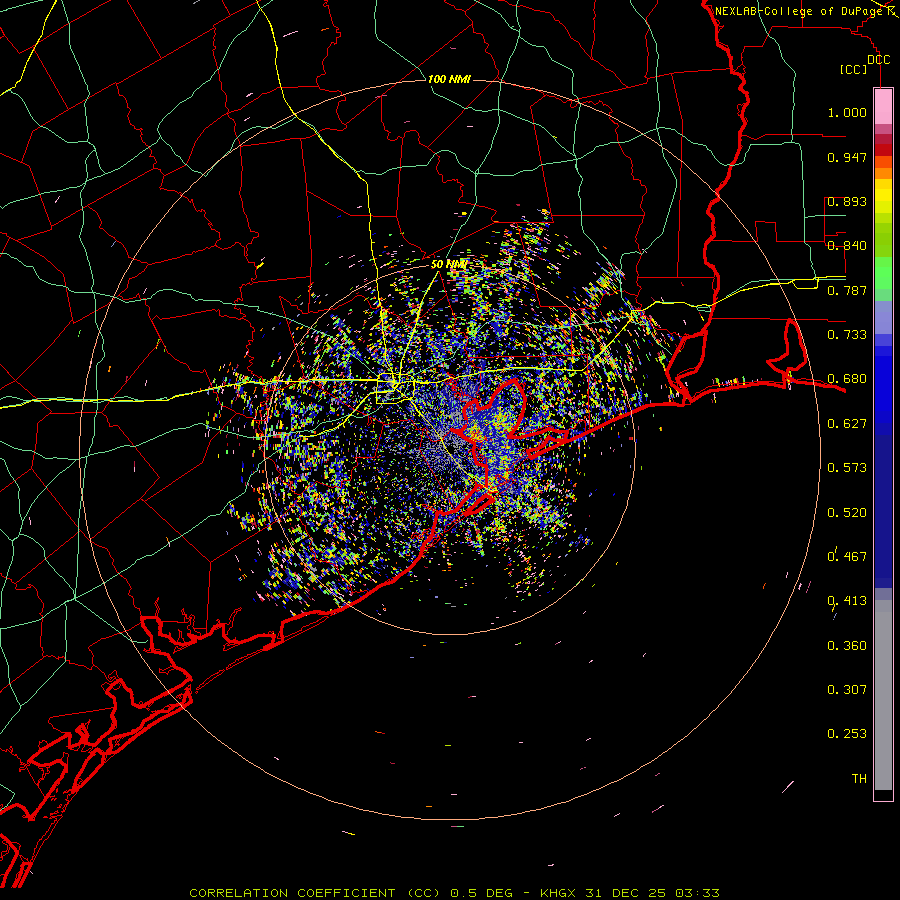Image resolution: width=900 pixels, height=900 pixels.
Task: Click the 0.253 color scale value
Action: [x=847, y=734]
